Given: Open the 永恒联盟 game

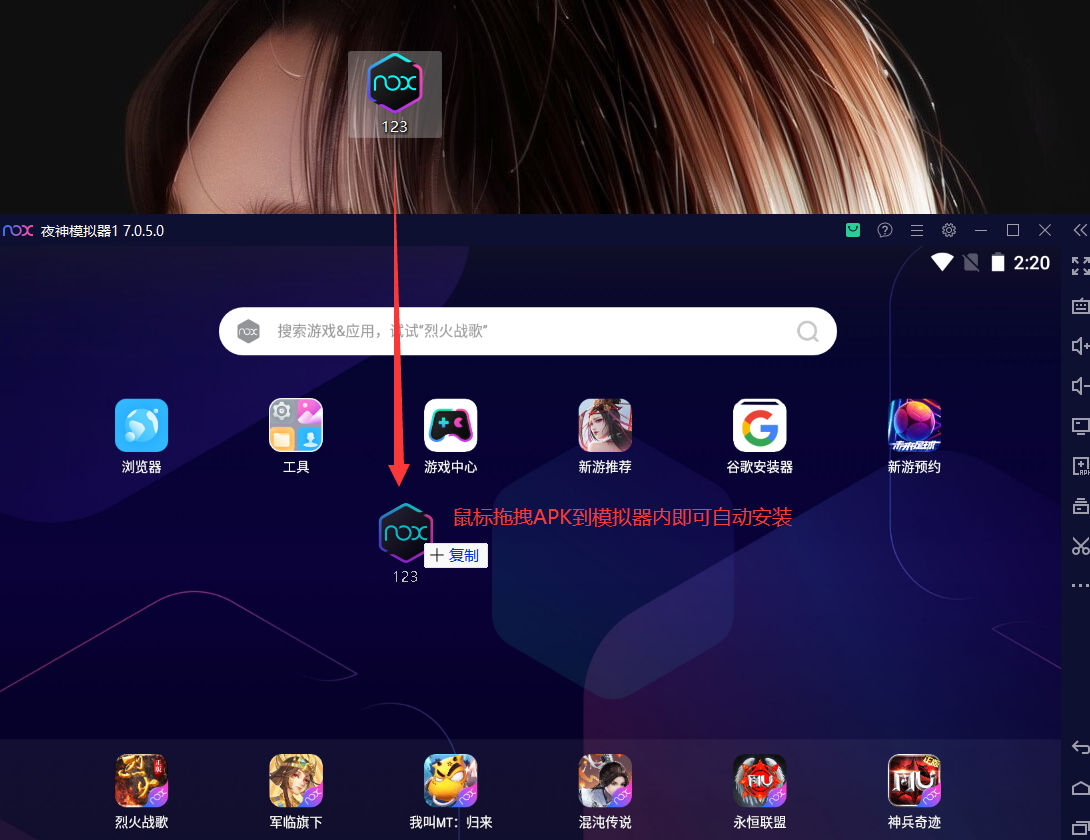Looking at the screenshot, I should pyautogui.click(x=759, y=780).
